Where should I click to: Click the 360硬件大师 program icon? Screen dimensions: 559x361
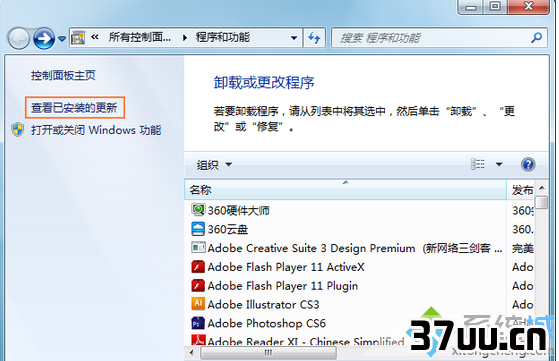tap(198, 210)
